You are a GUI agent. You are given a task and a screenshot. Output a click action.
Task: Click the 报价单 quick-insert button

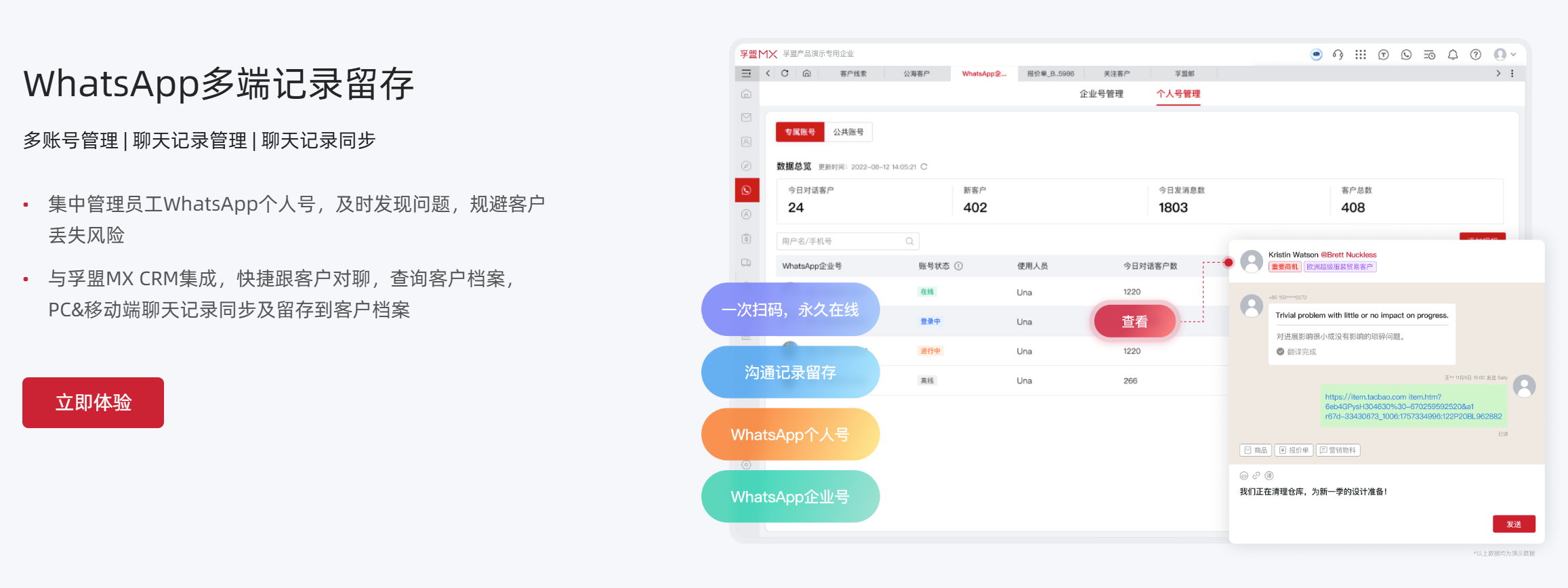click(x=1294, y=450)
